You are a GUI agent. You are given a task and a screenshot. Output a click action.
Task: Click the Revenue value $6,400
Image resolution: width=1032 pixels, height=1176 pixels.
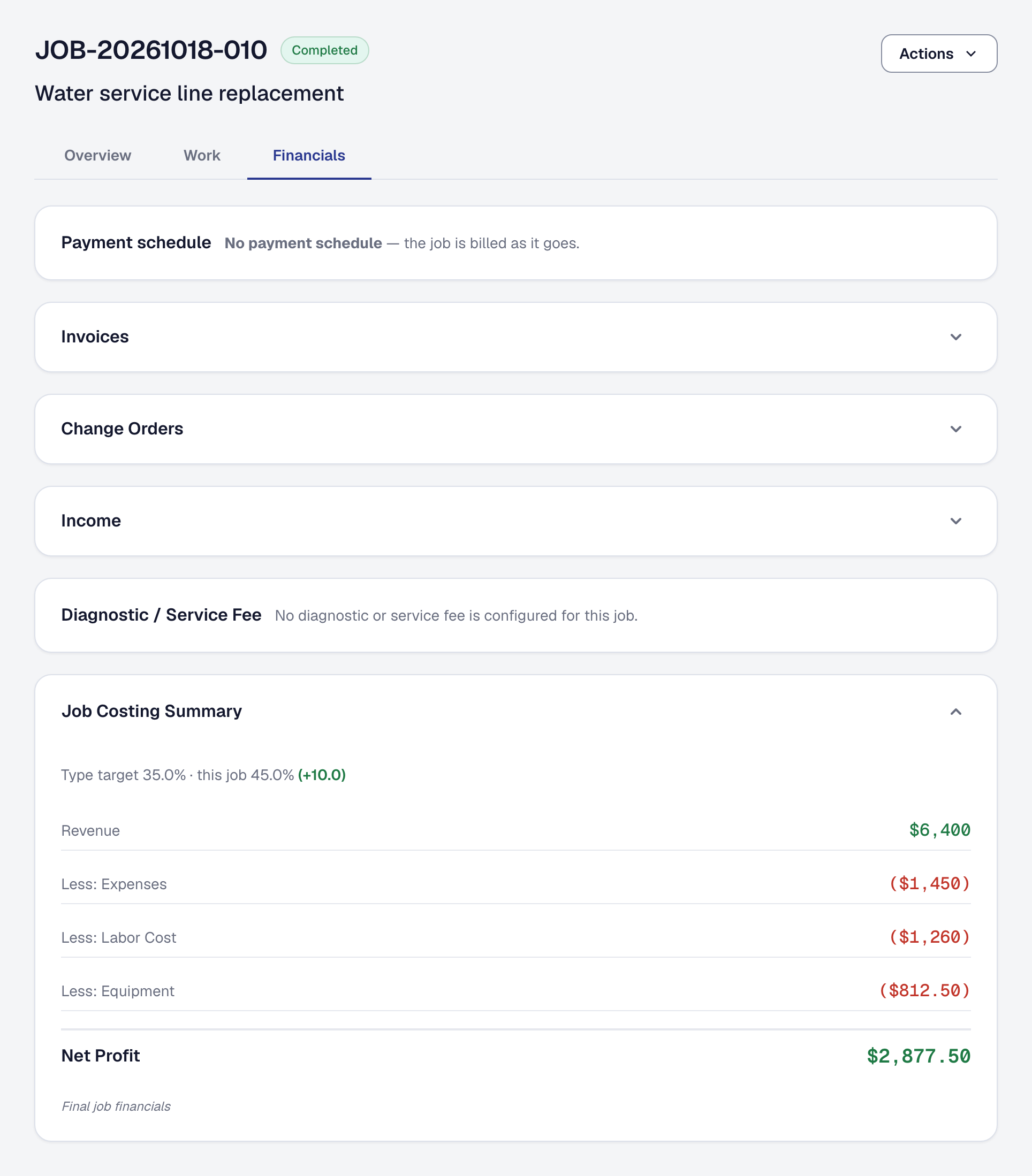pyautogui.click(x=939, y=830)
